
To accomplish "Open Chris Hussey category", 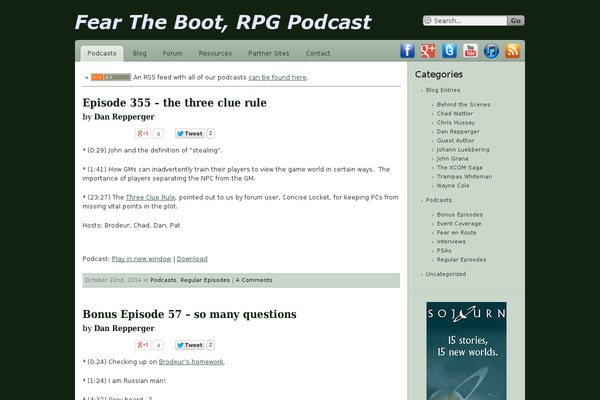I will tap(456, 122).
